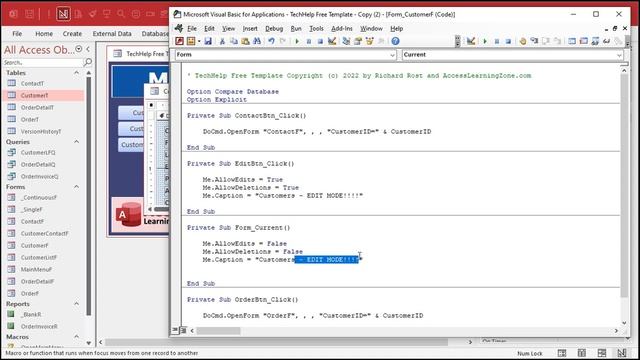The width and height of the screenshot is (640, 360).
Task: Open Find with the binoculars icon
Action: click(257, 41)
